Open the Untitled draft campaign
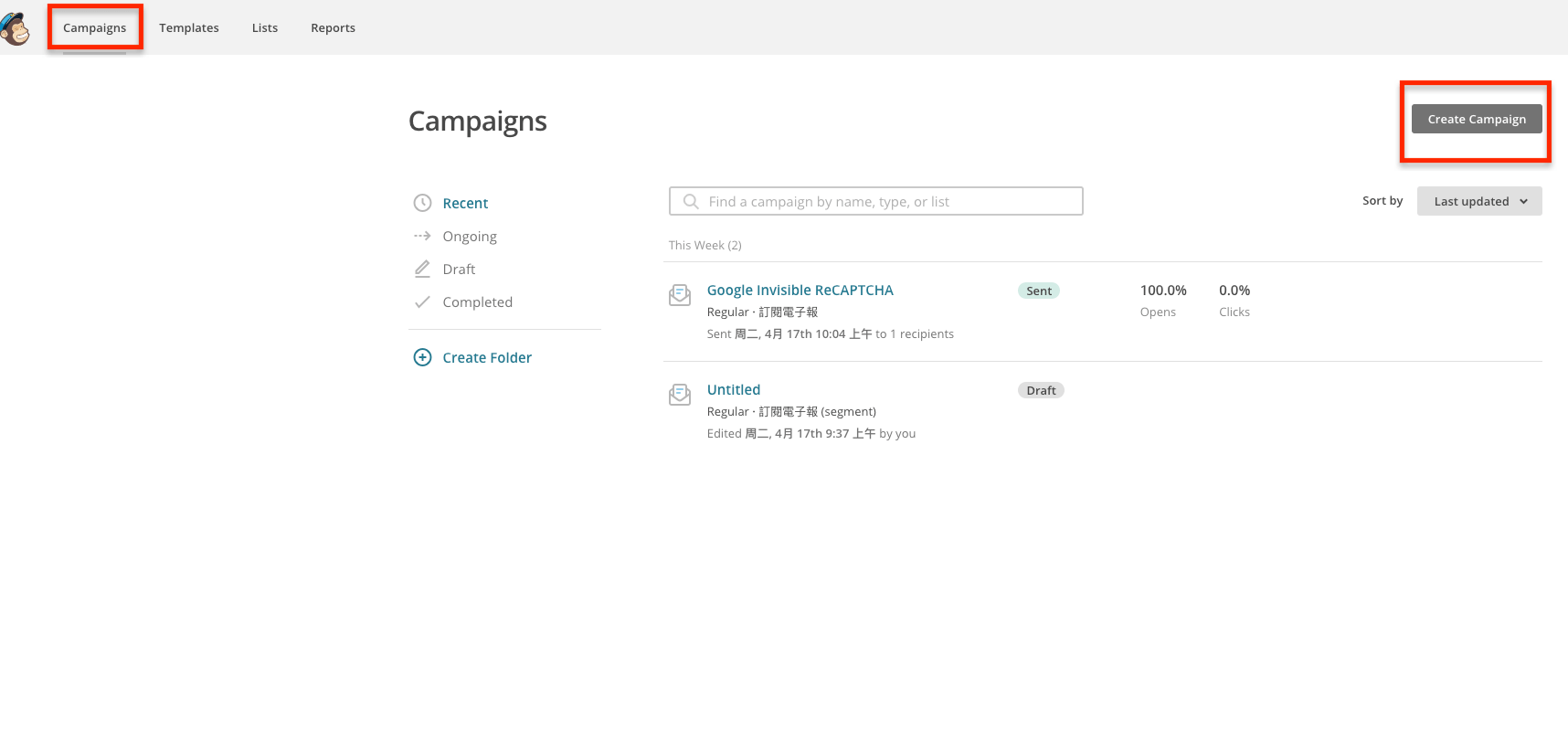The image size is (1568, 751). pos(733,389)
